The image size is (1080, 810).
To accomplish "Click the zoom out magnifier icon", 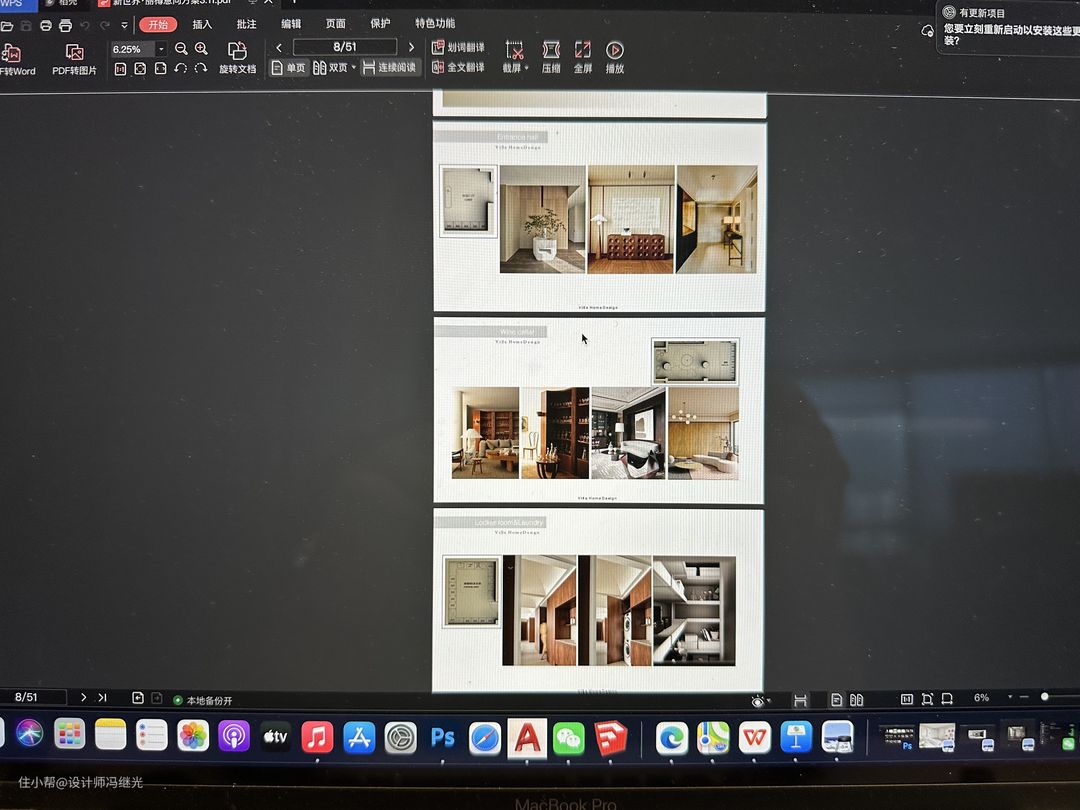I will coord(181,48).
